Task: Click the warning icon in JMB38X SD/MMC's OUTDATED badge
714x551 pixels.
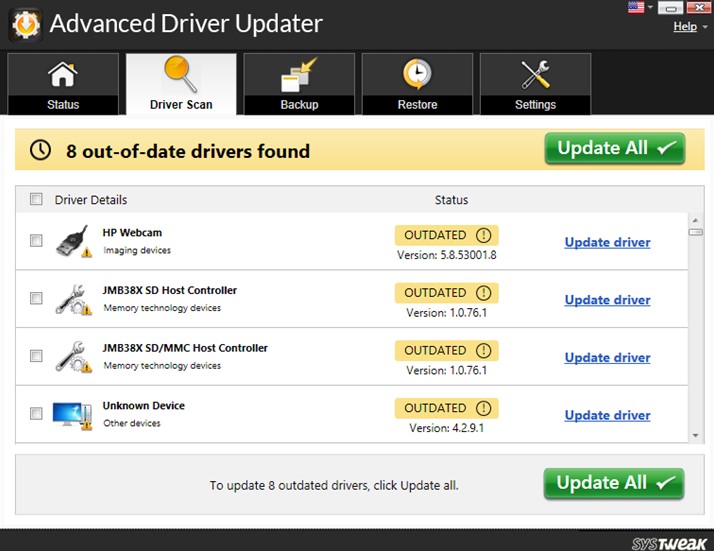Action: pos(483,351)
